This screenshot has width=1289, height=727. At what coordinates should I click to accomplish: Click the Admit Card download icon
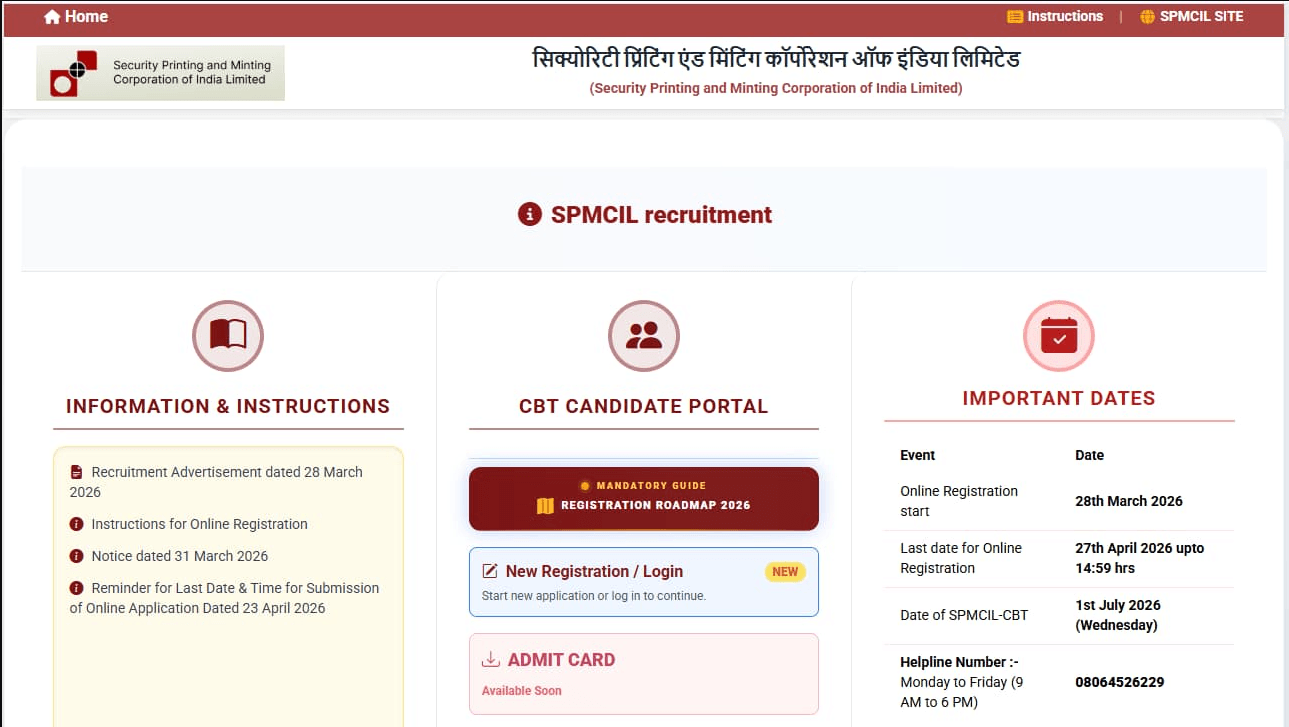coord(491,660)
